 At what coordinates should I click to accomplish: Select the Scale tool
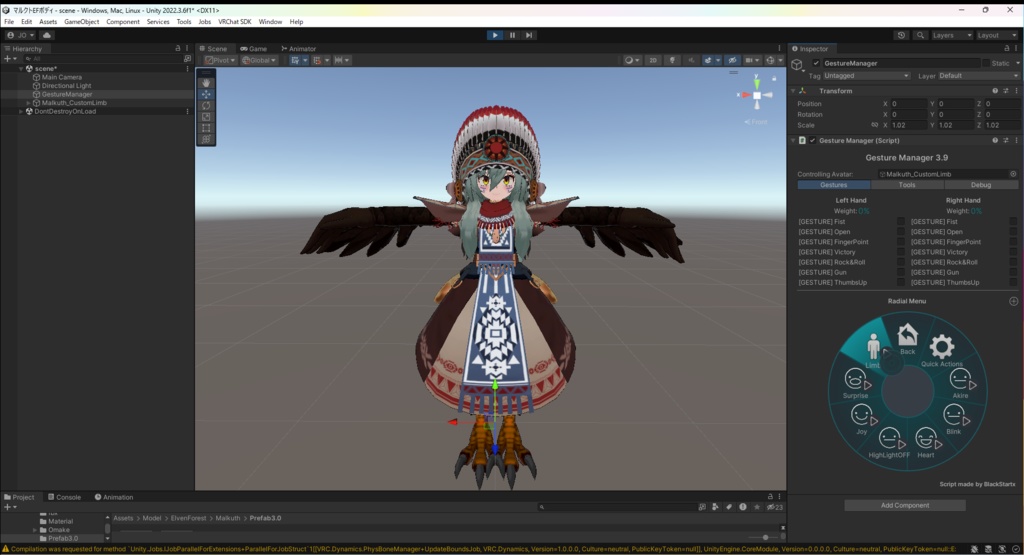[206, 116]
